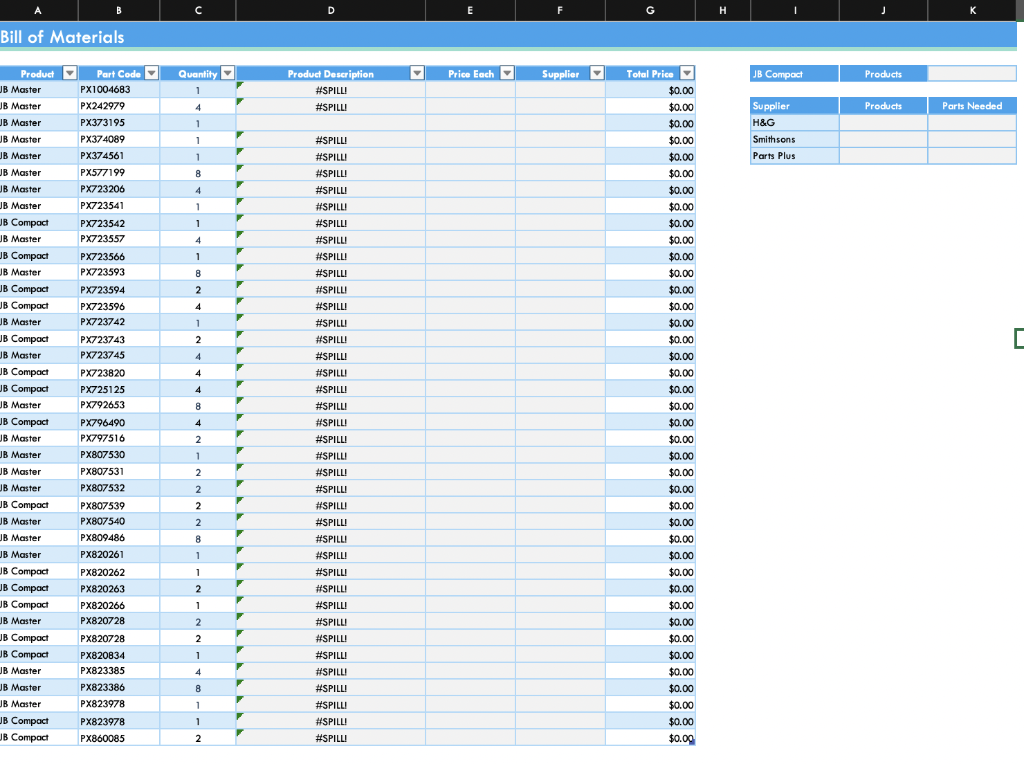Image resolution: width=1024 pixels, height=764 pixels.
Task: Open the Quantity column filter
Action: 227,72
